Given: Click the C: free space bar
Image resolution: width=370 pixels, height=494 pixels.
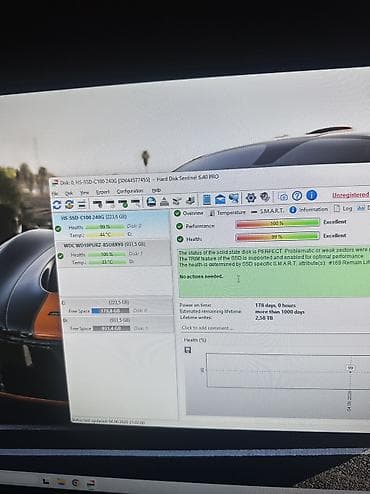Looking at the screenshot, I should [x=110, y=311].
